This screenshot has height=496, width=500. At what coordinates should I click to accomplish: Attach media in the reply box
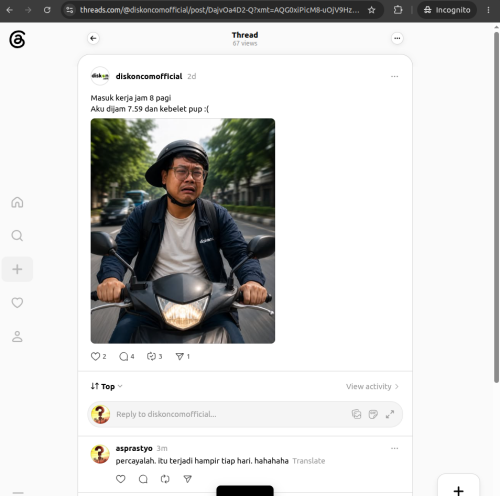(356, 414)
